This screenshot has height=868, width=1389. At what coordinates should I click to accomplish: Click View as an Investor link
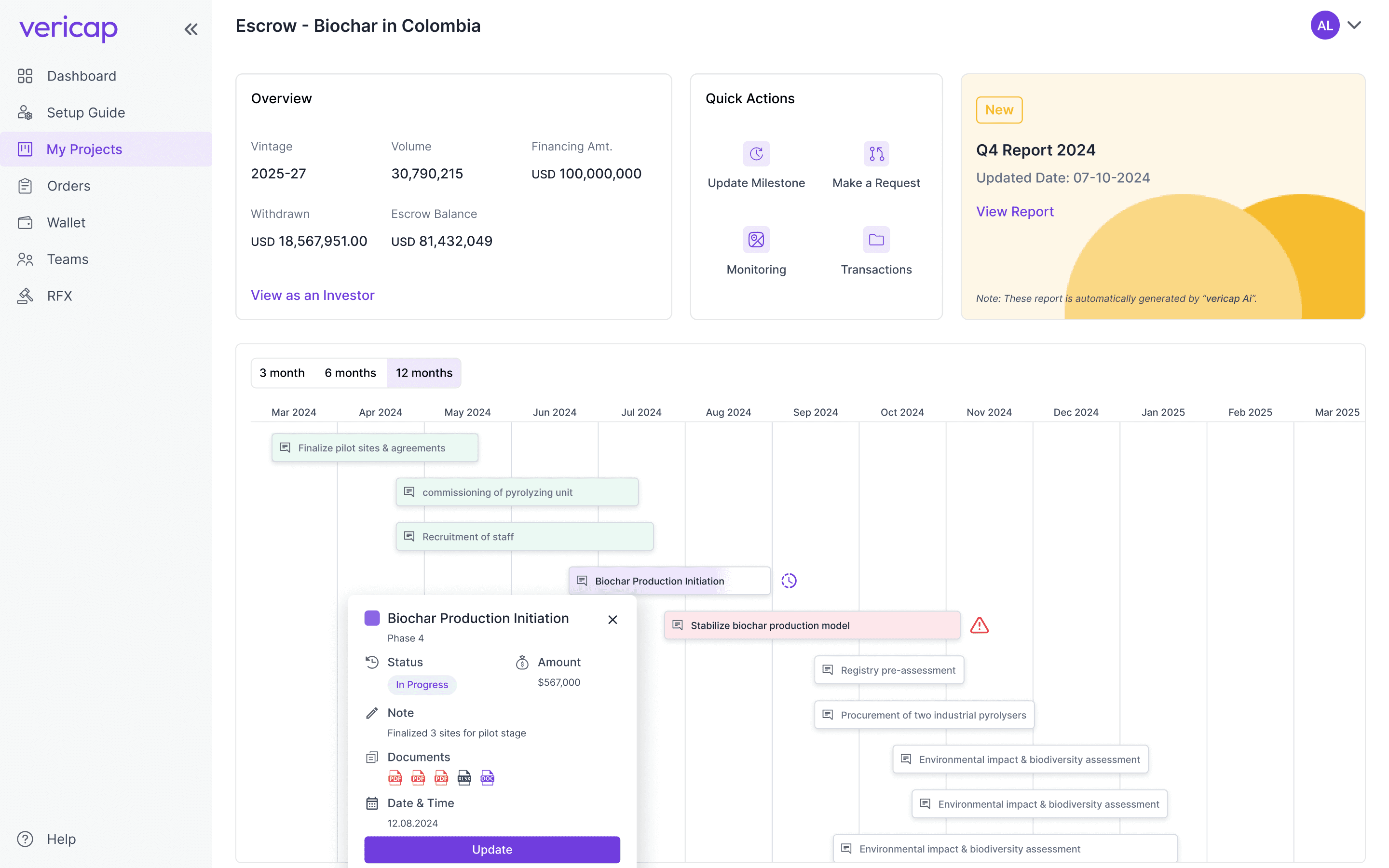(x=312, y=295)
